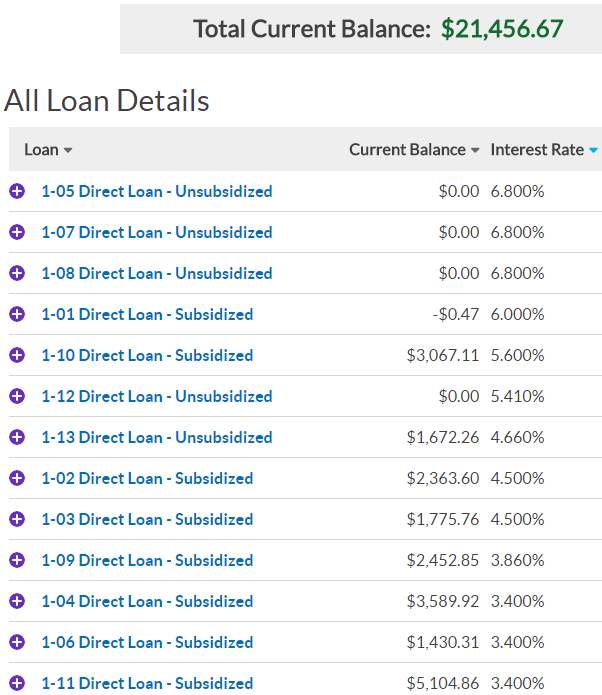Image resolution: width=602 pixels, height=695 pixels.
Task: Expand the 1-05 Direct Loan plus icon
Action: (x=16, y=191)
